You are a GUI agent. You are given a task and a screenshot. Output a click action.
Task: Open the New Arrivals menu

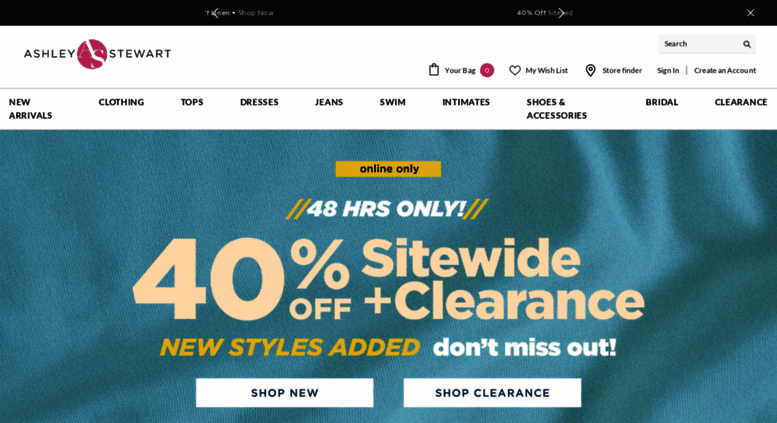(x=30, y=108)
